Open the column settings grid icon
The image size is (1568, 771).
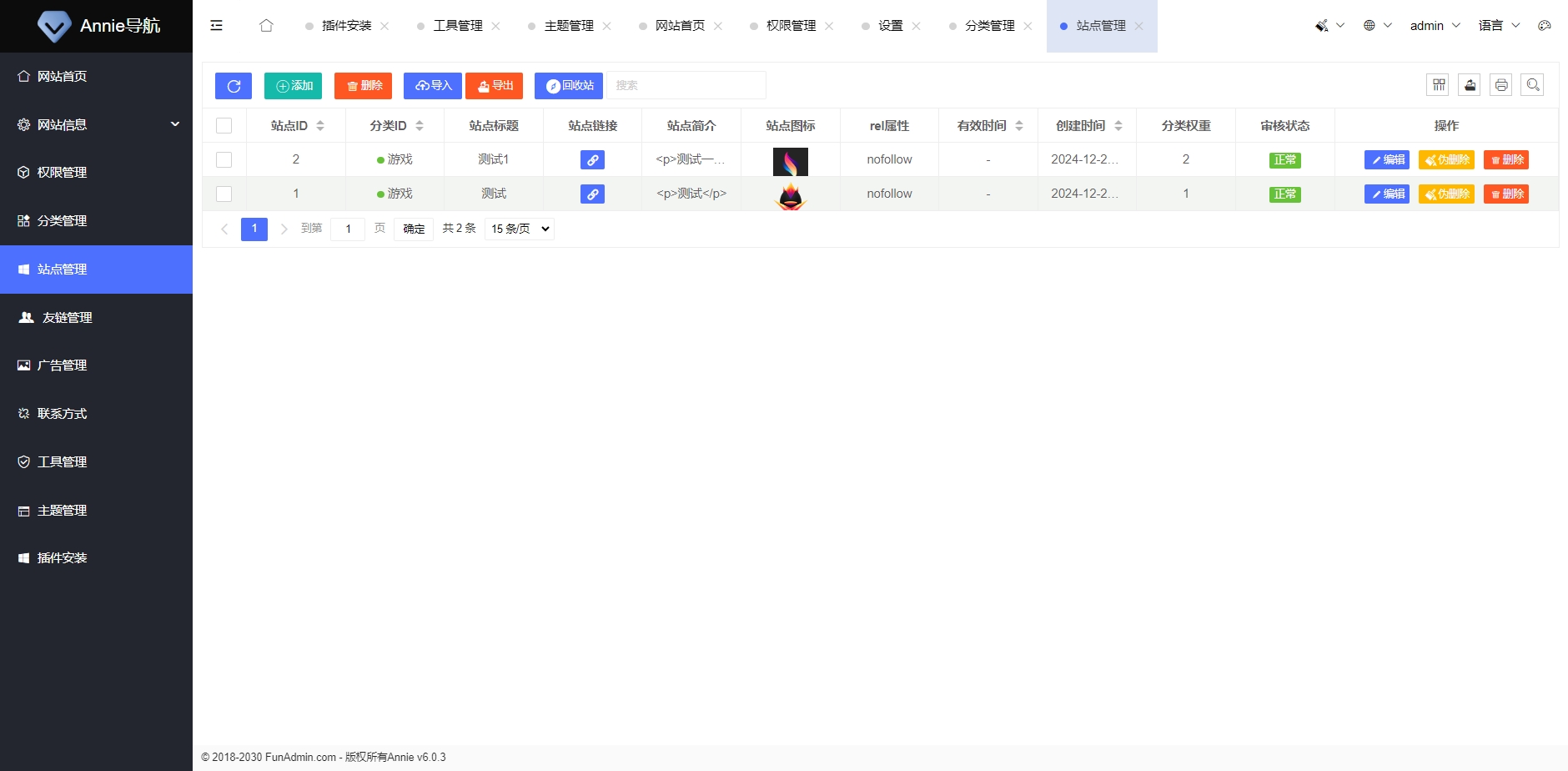pos(1438,84)
